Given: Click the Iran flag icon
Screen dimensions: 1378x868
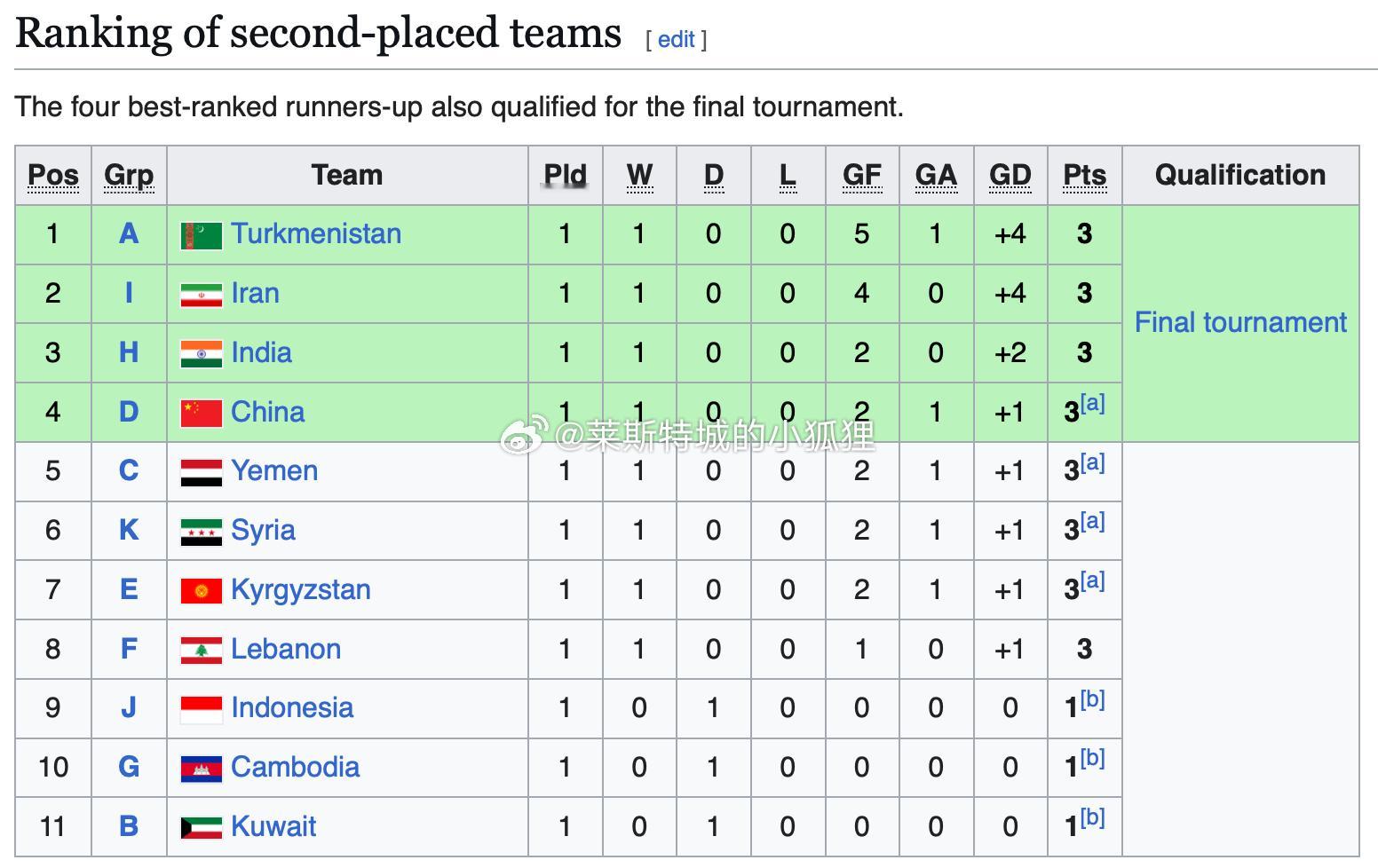Looking at the screenshot, I should pos(201,295).
